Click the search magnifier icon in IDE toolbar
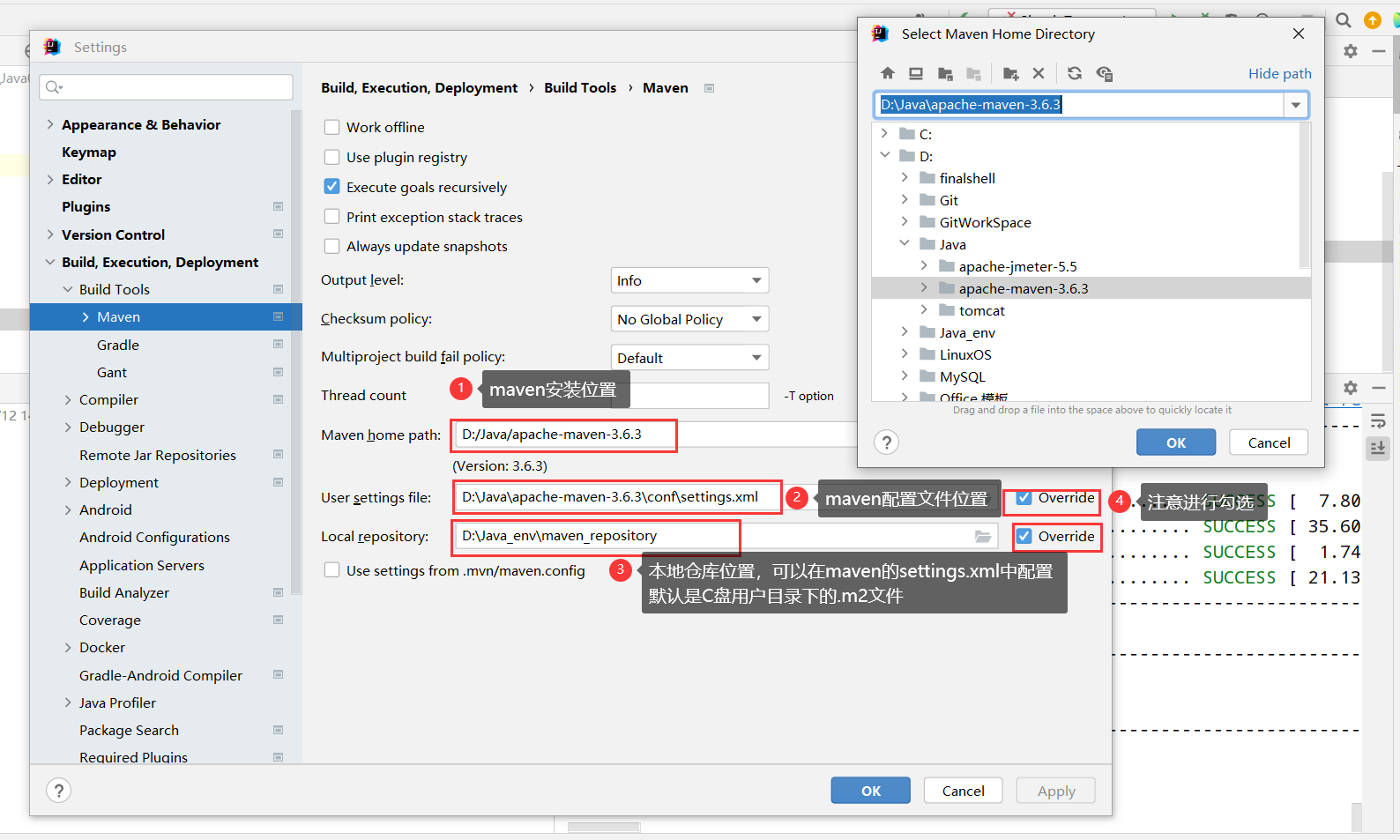Image resolution: width=1400 pixels, height=840 pixels. 1344,20
